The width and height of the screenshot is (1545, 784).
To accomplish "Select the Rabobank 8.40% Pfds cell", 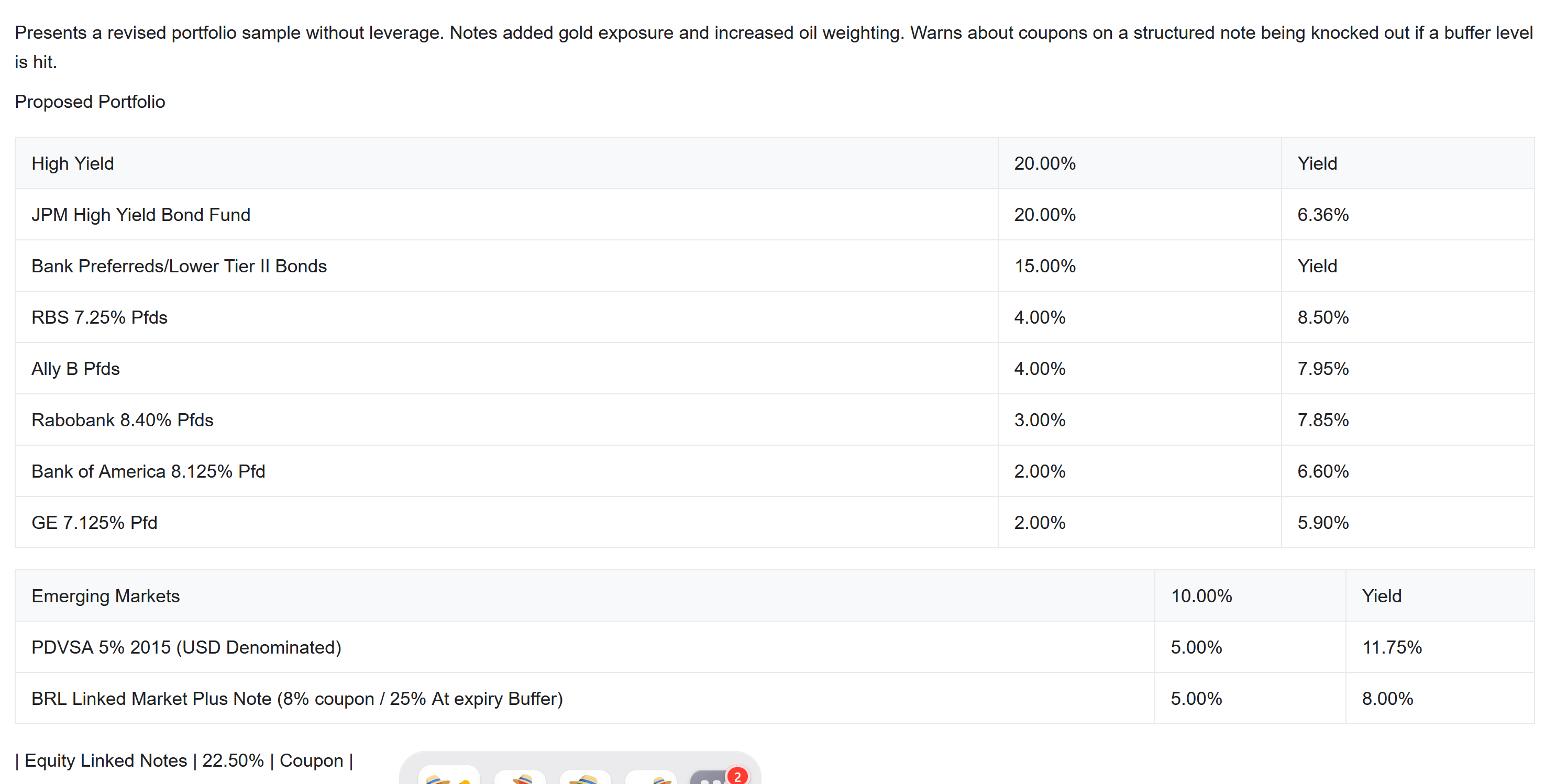I will pos(123,420).
